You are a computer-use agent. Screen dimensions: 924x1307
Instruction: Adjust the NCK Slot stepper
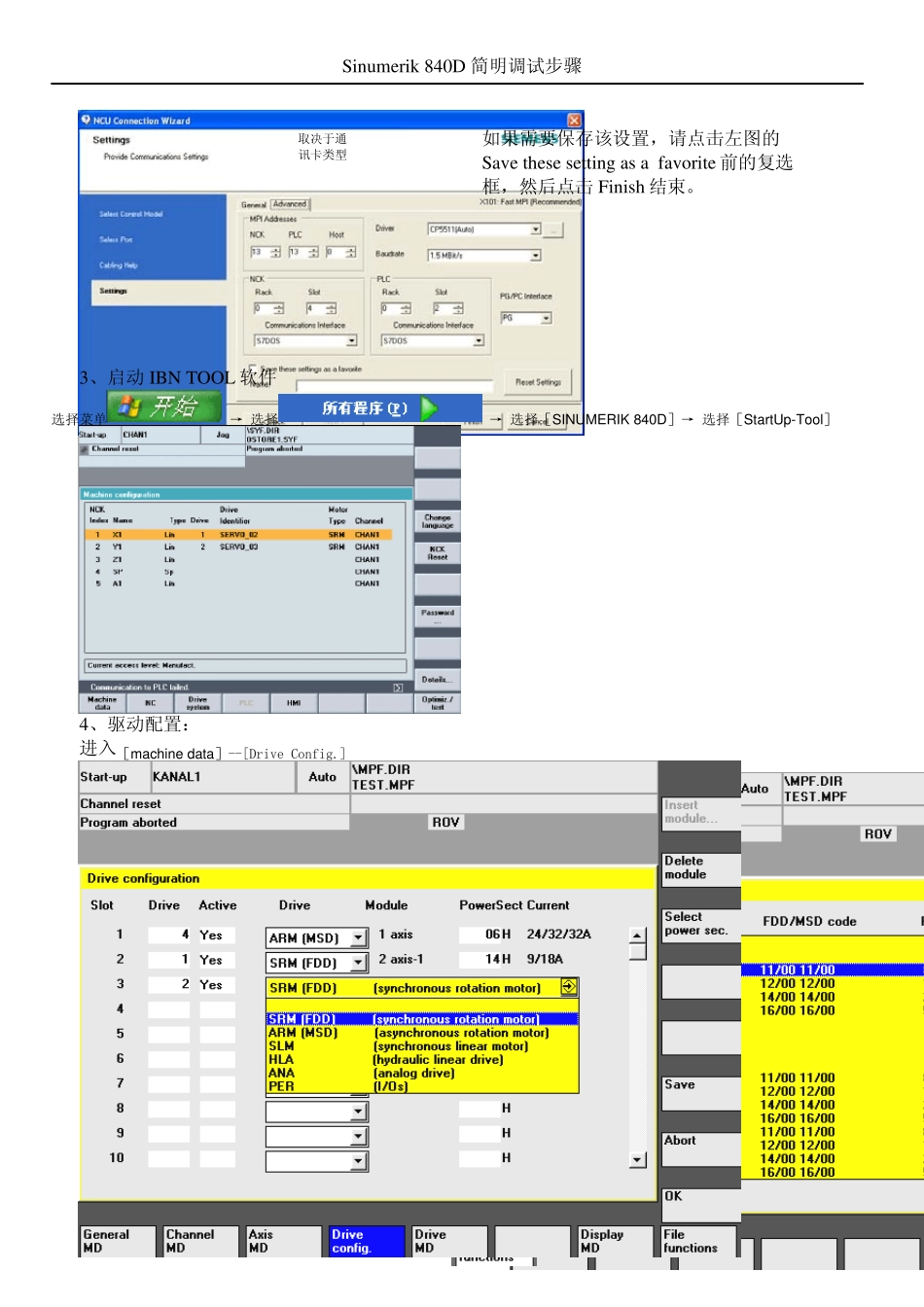[x=331, y=308]
